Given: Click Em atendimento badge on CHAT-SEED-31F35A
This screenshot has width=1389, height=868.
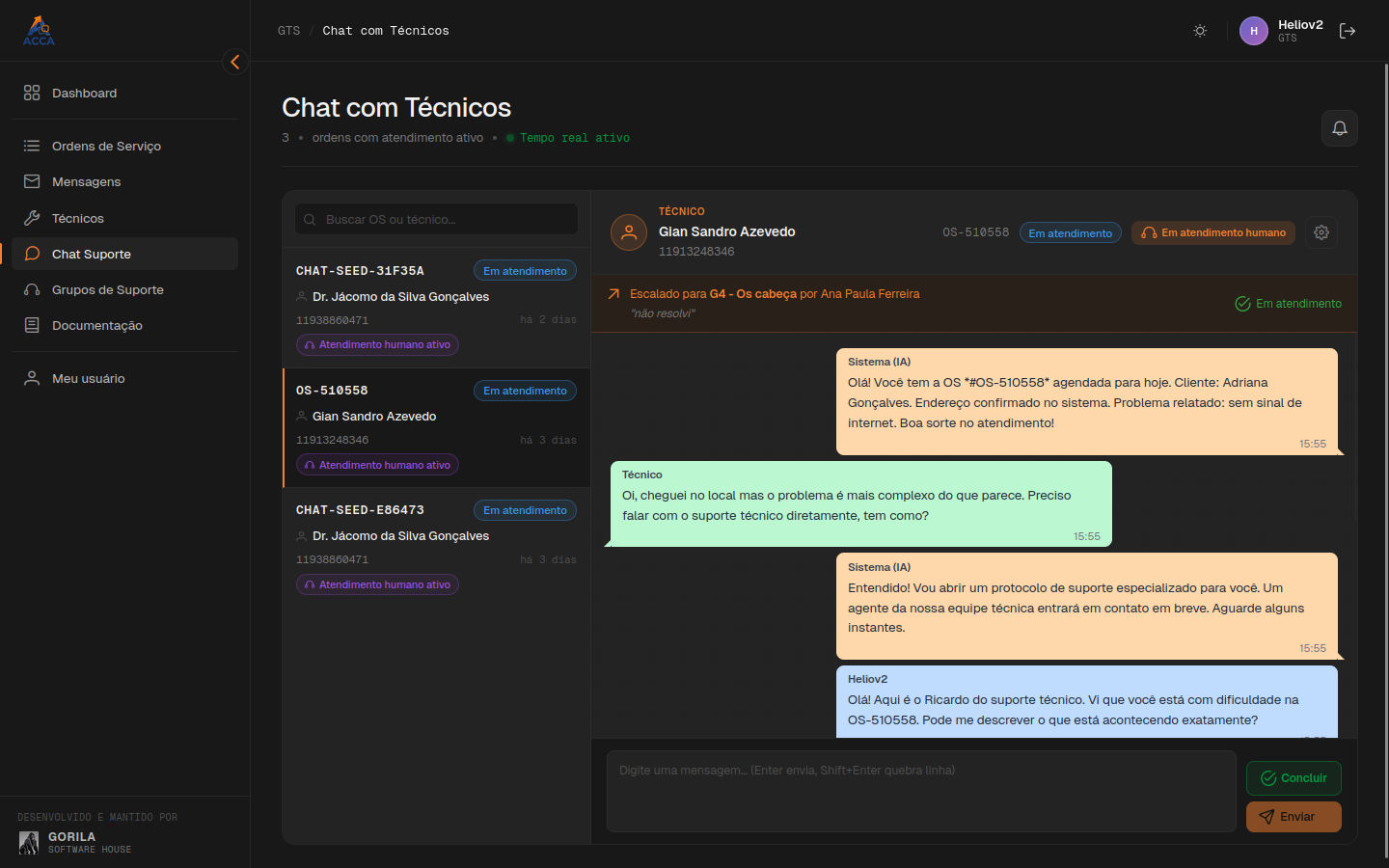Looking at the screenshot, I should (525, 271).
